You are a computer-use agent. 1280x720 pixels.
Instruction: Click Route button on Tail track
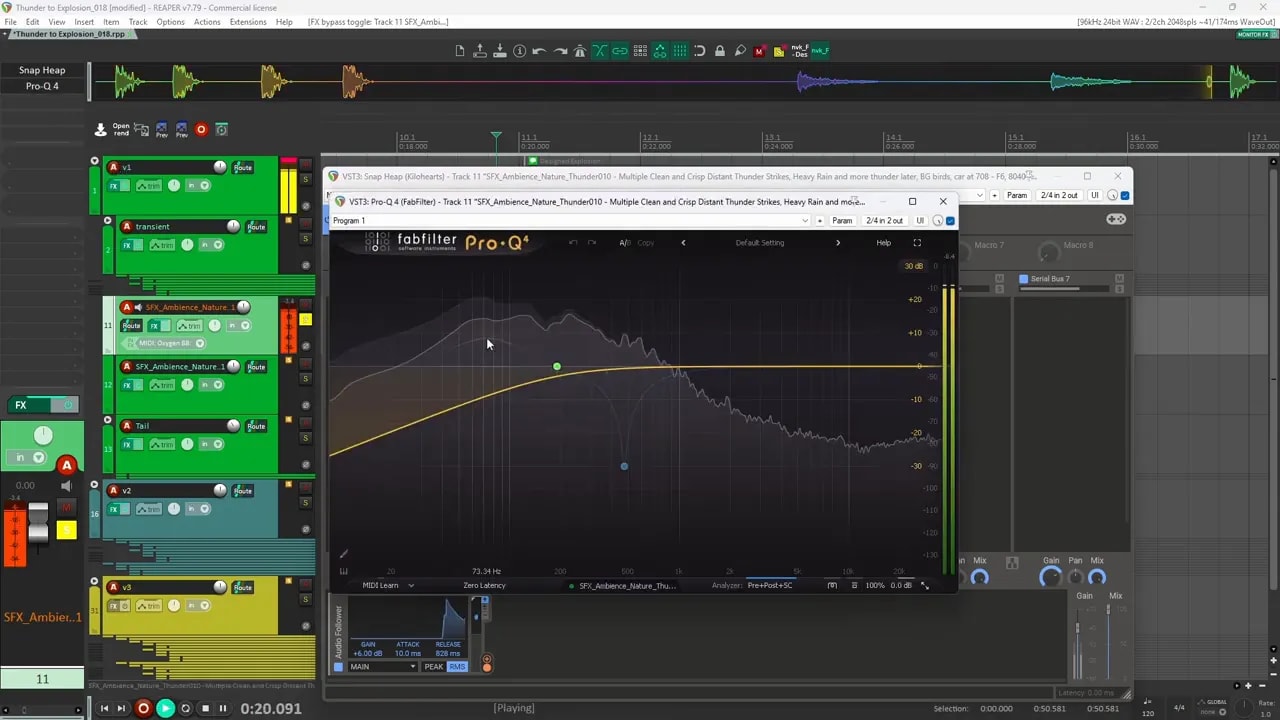(x=256, y=426)
